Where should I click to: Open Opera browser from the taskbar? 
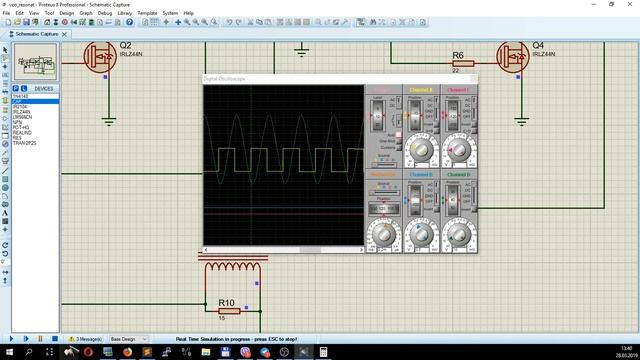click(88, 352)
